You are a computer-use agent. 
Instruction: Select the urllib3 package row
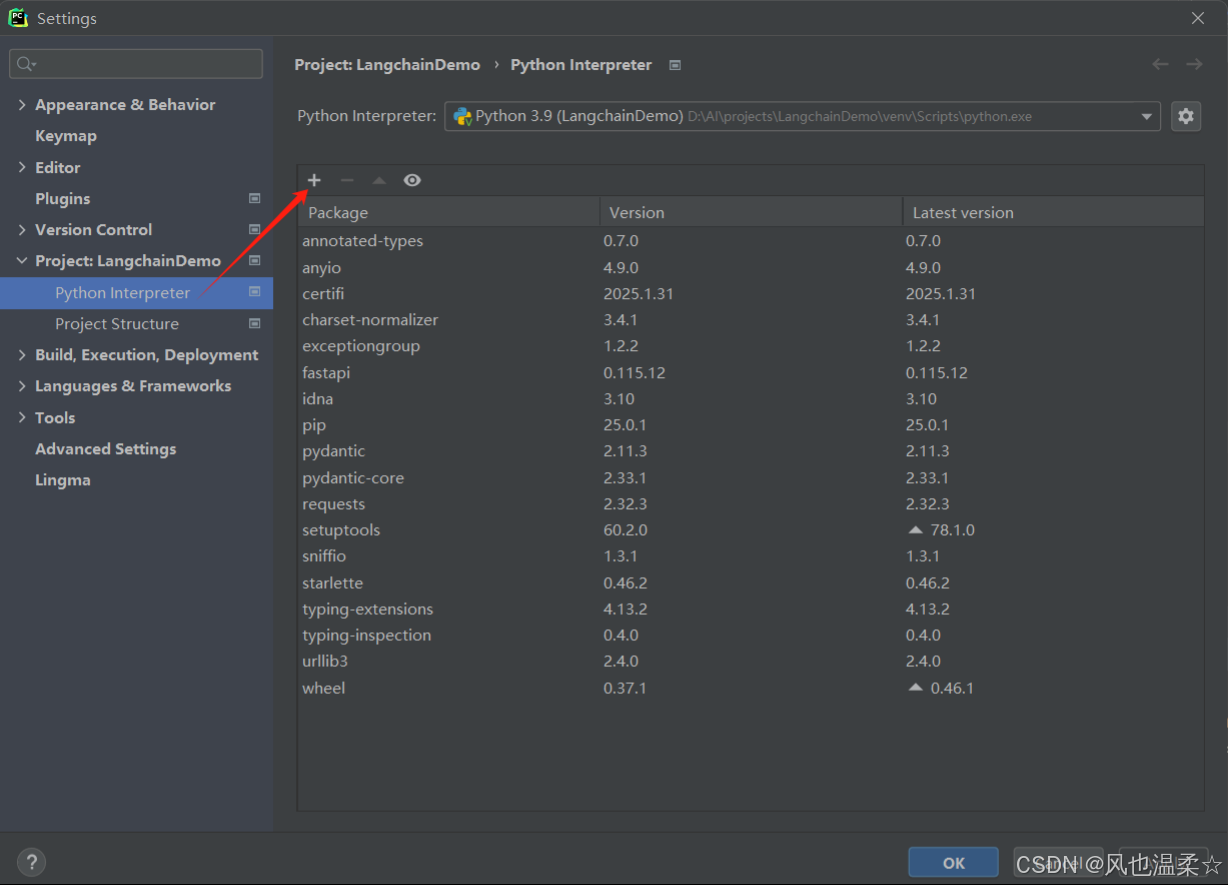[751, 661]
